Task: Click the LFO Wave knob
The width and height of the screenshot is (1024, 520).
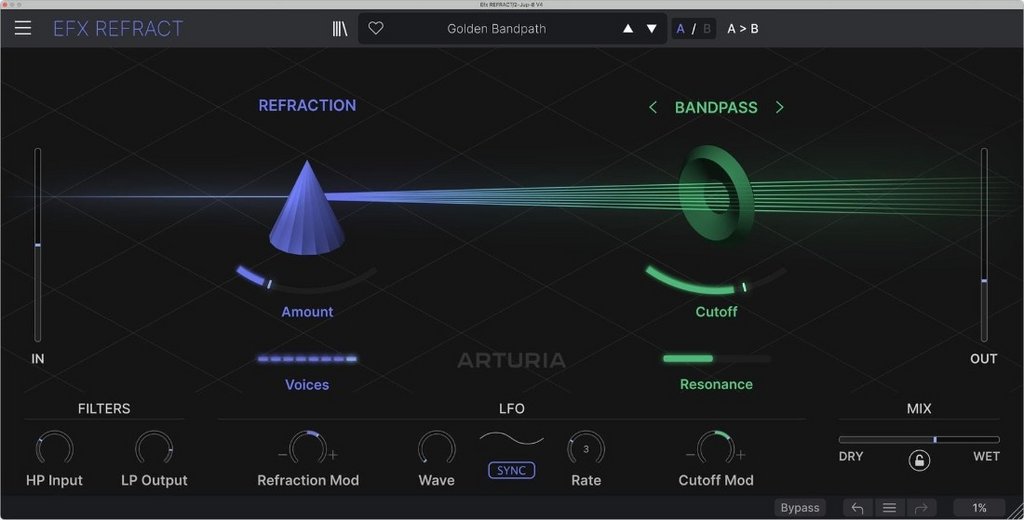Action: pyautogui.click(x=436, y=449)
